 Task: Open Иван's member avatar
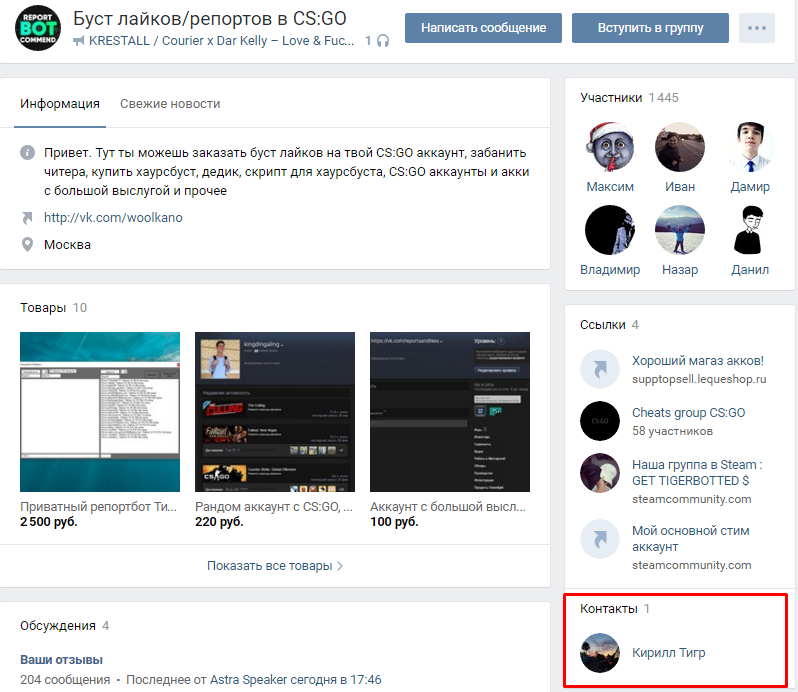coord(680,147)
